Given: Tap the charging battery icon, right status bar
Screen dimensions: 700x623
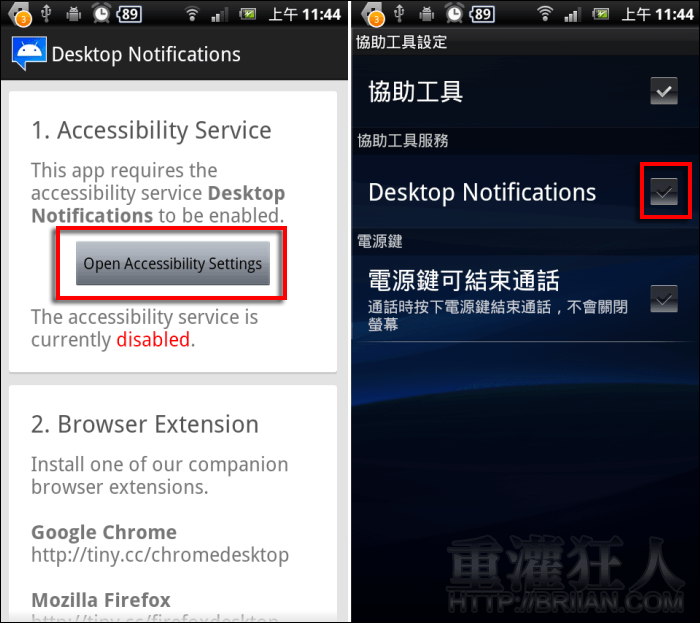Looking at the screenshot, I should pos(600,14).
